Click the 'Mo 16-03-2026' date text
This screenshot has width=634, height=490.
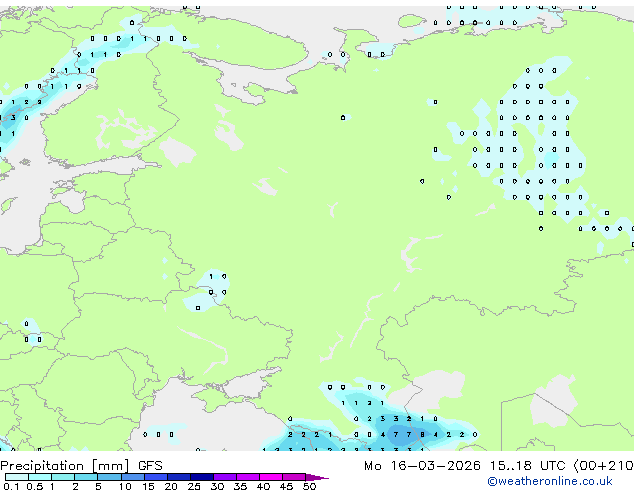coord(423,466)
